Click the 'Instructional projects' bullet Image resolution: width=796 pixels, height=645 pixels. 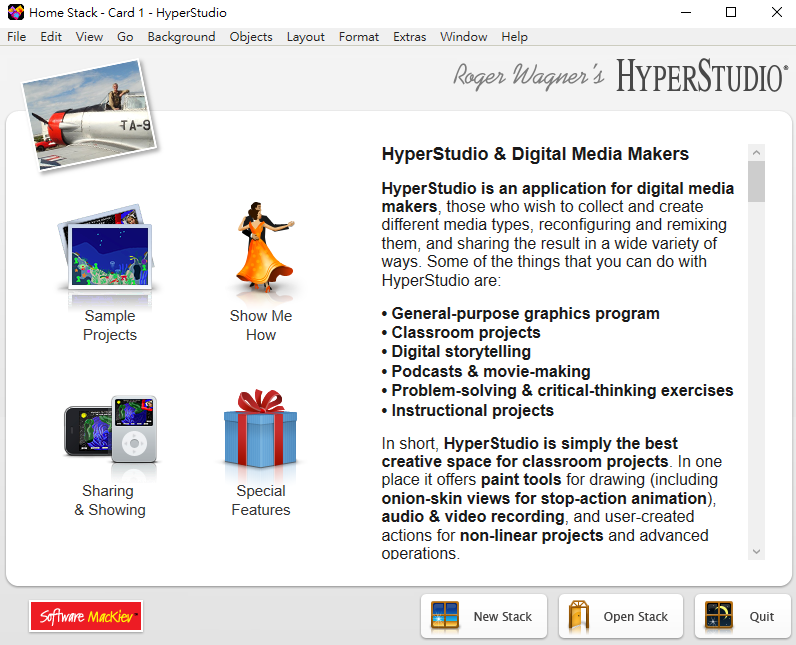click(468, 411)
